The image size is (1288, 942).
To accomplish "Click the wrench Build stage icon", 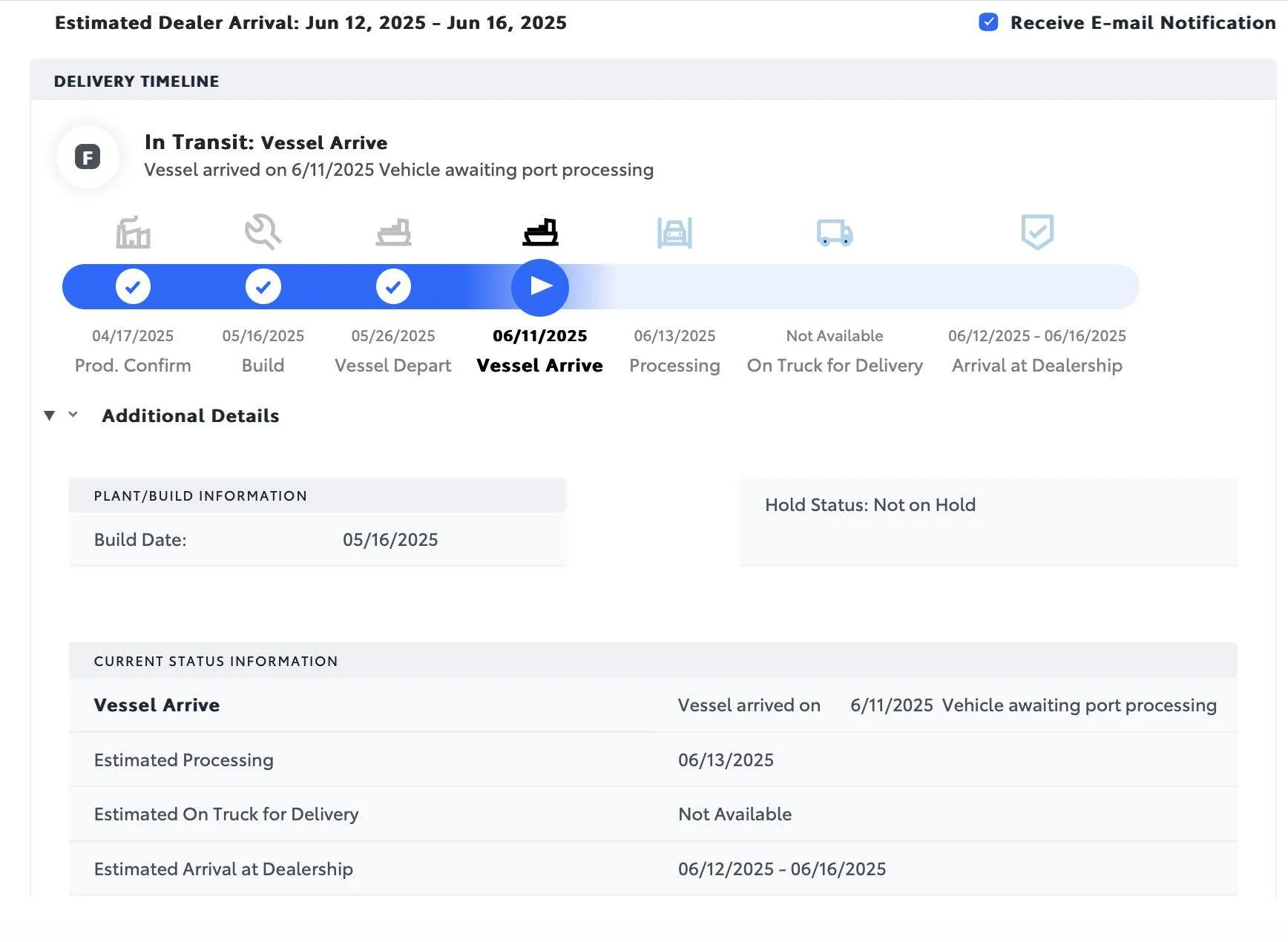I will pos(263,232).
